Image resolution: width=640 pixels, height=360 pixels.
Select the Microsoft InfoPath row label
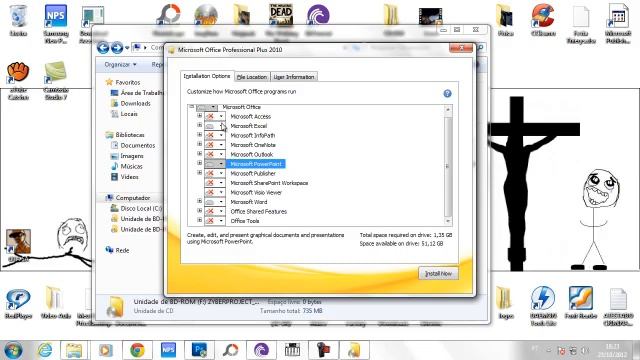coord(253,135)
